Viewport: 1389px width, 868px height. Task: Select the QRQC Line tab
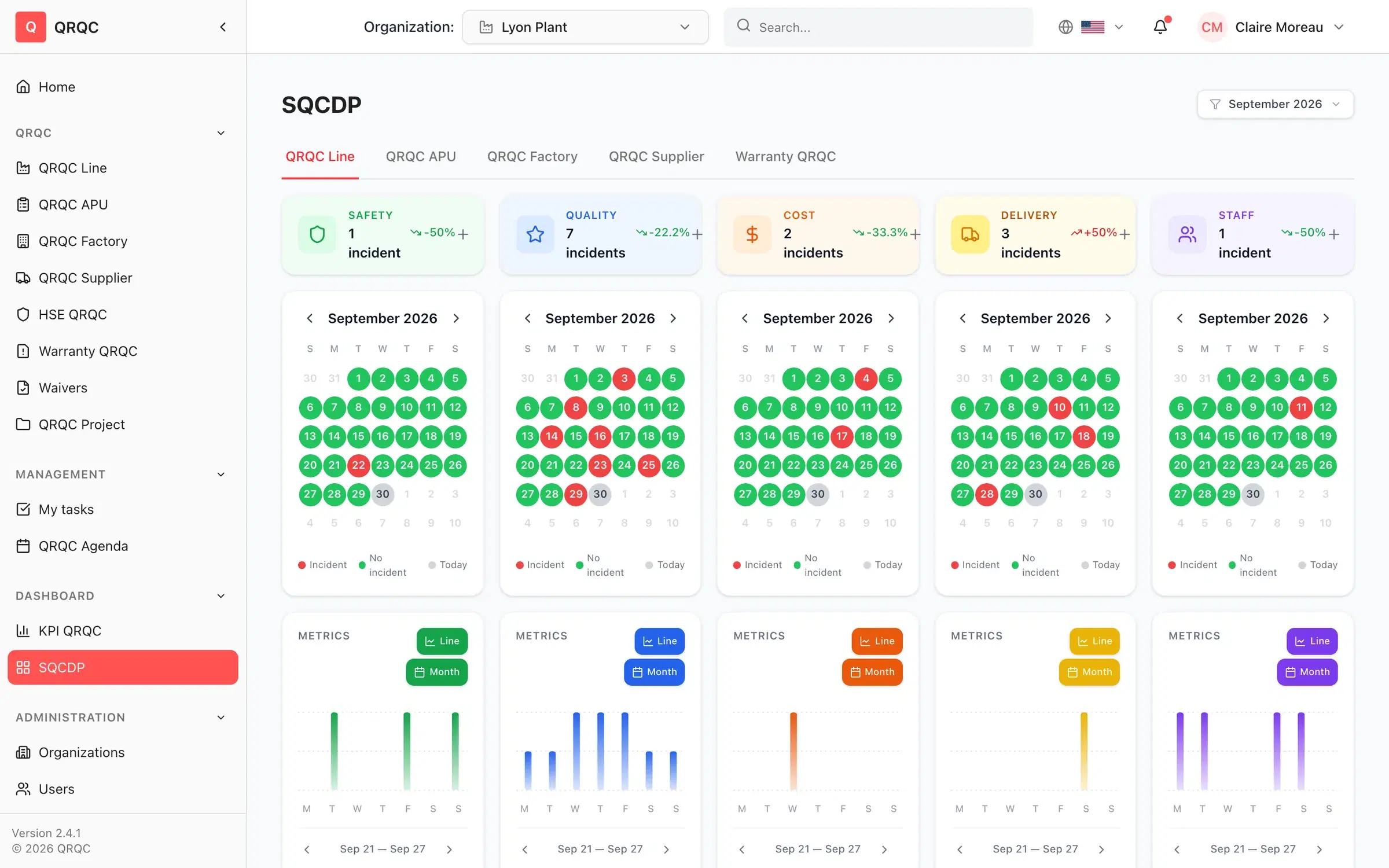click(x=320, y=157)
